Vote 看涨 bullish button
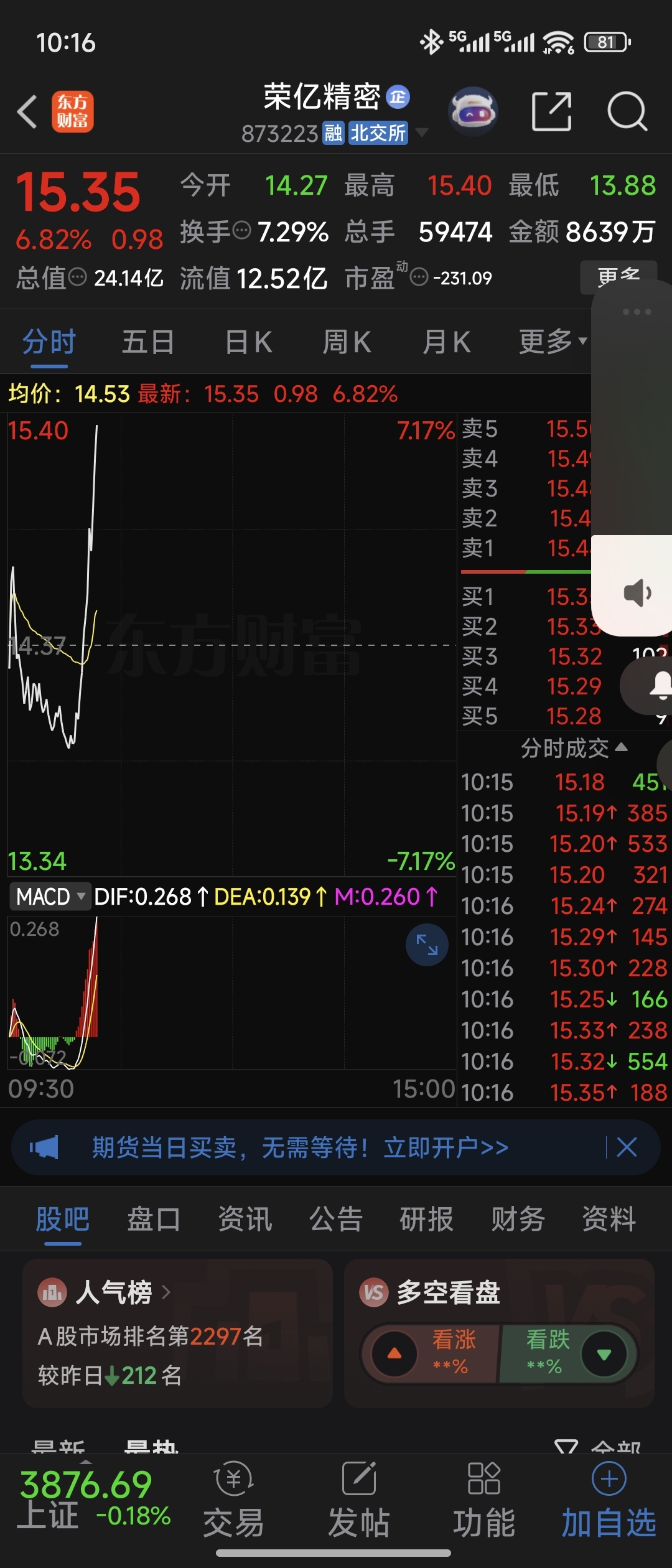The height and width of the screenshot is (1568, 672). click(x=429, y=1353)
